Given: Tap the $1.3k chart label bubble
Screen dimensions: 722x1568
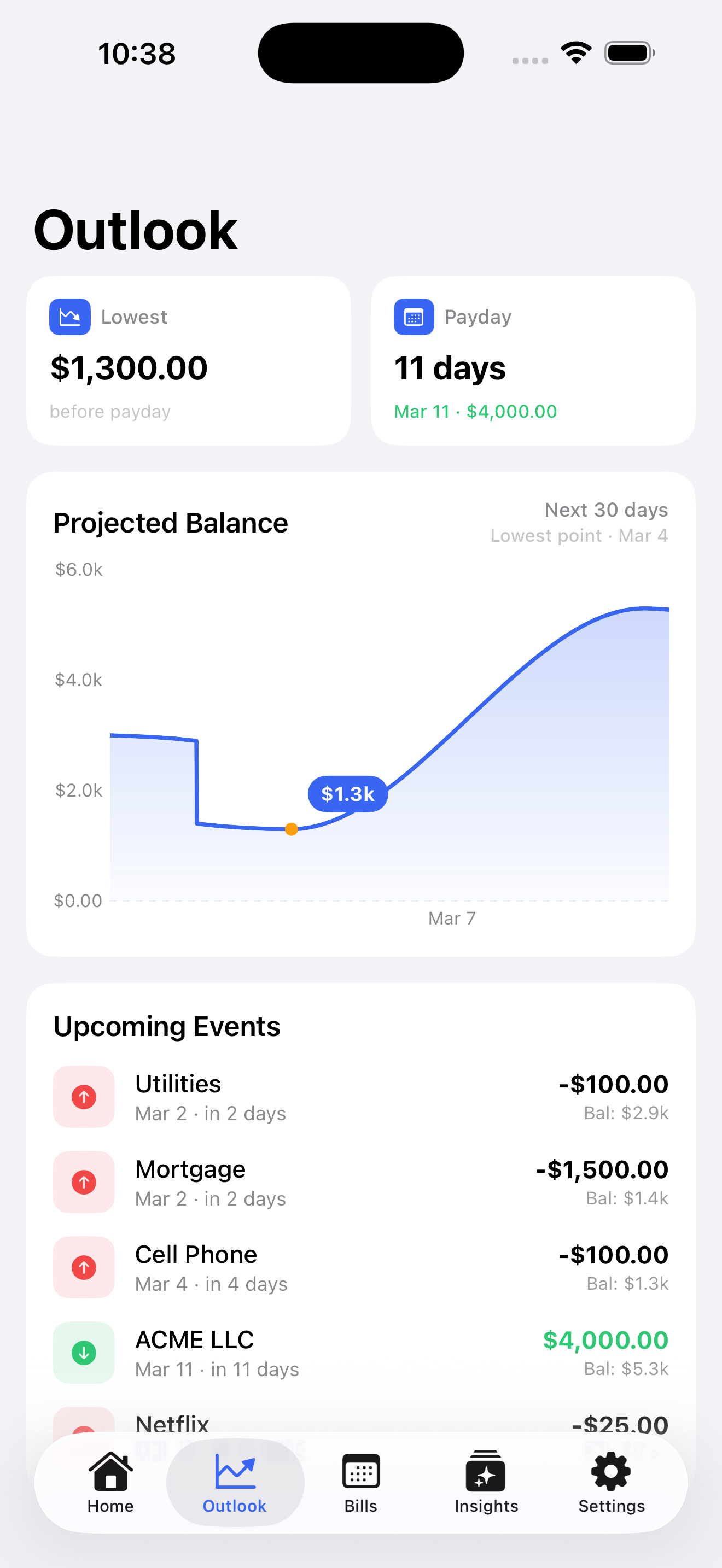Looking at the screenshot, I should tap(348, 794).
